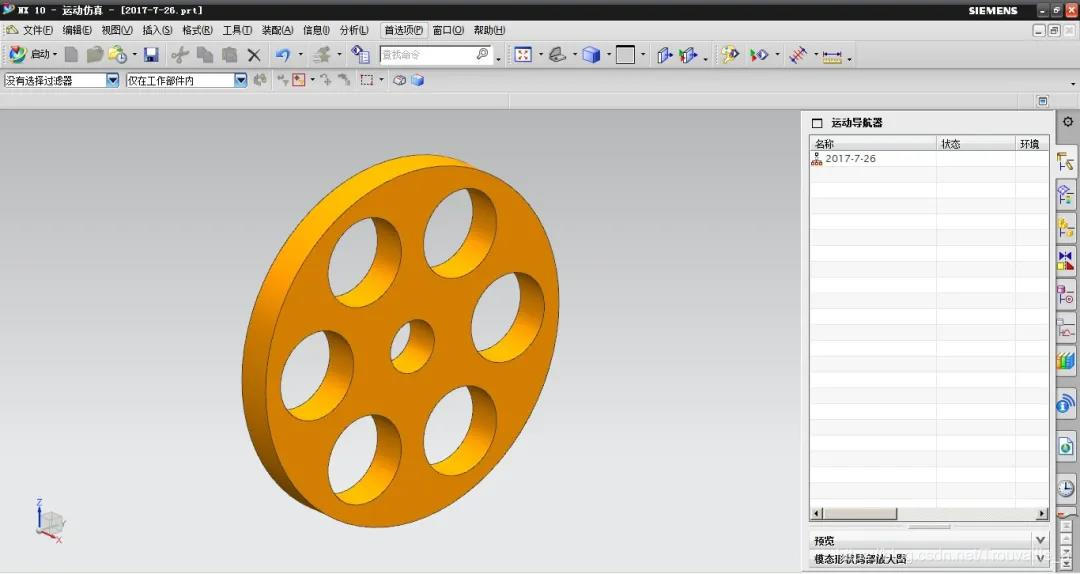Viewport: 1080px width, 574px height.
Task: Open resource bar settings gear
Action: coord(1068,121)
